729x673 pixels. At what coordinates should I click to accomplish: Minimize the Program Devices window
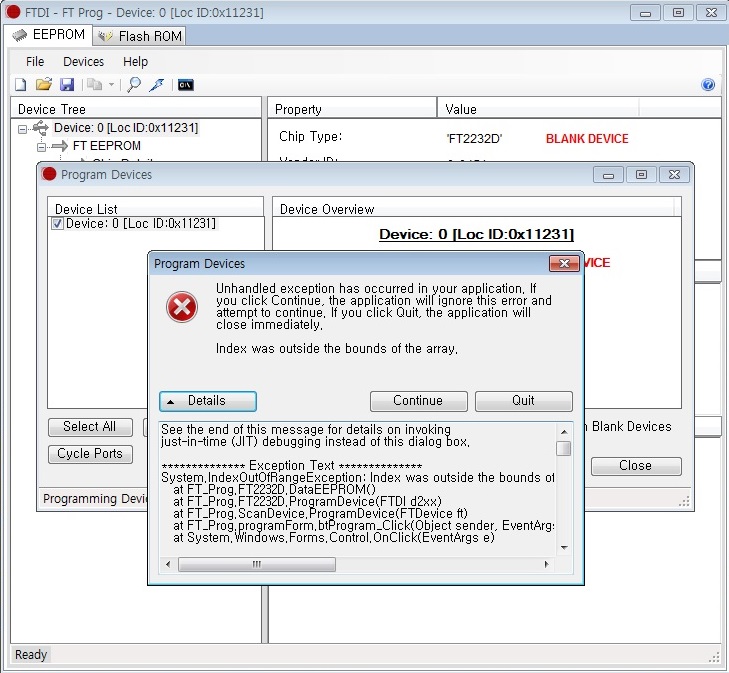pos(608,175)
